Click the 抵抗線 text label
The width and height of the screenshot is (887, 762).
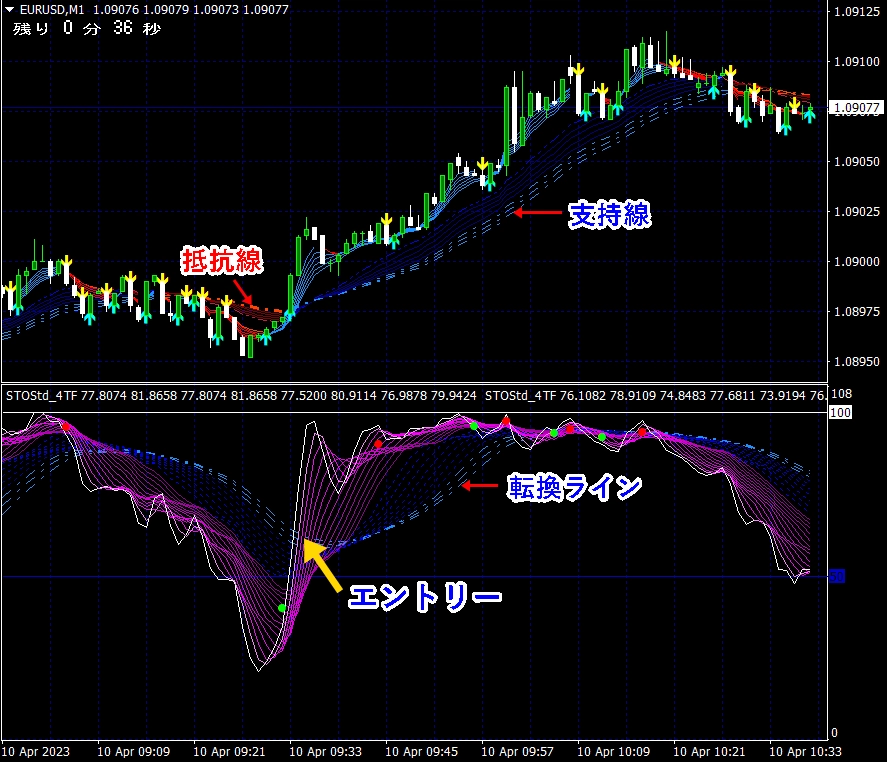[x=222, y=261]
